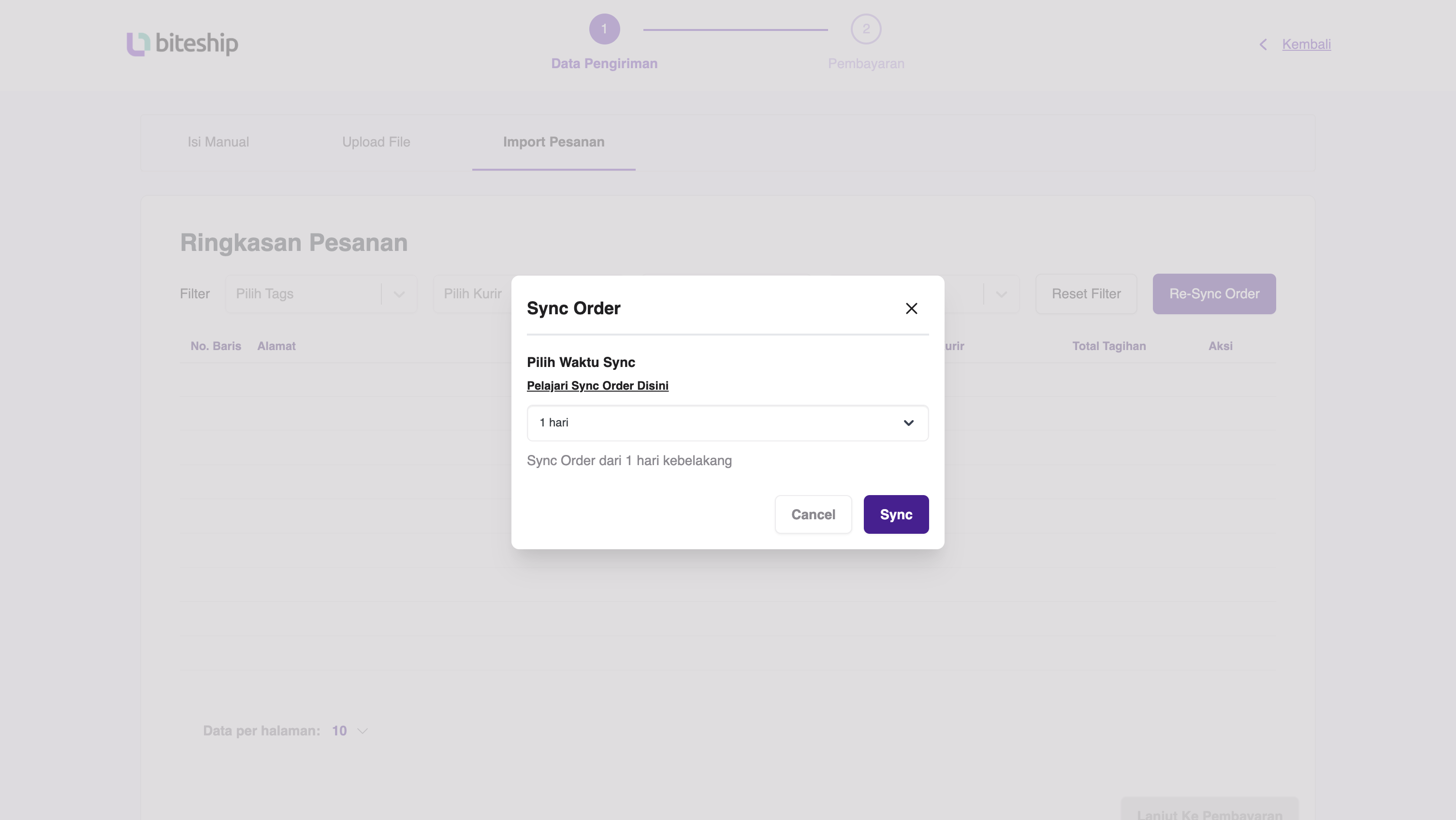Select step 1 Data Pengiriman circle
The image size is (1456, 820).
pos(605,29)
